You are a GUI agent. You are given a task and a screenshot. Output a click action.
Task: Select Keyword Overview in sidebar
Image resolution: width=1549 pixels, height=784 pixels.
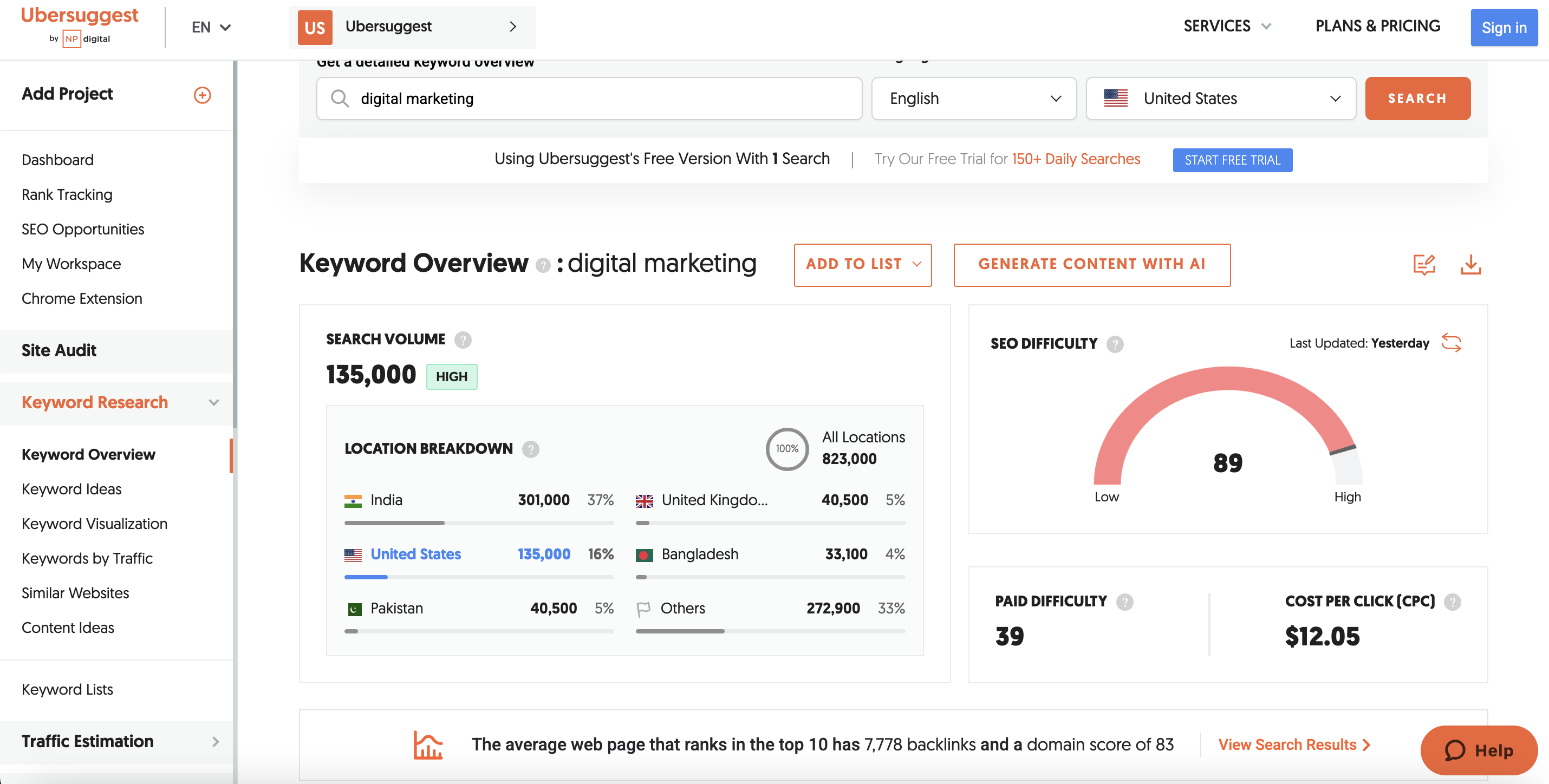pos(88,454)
